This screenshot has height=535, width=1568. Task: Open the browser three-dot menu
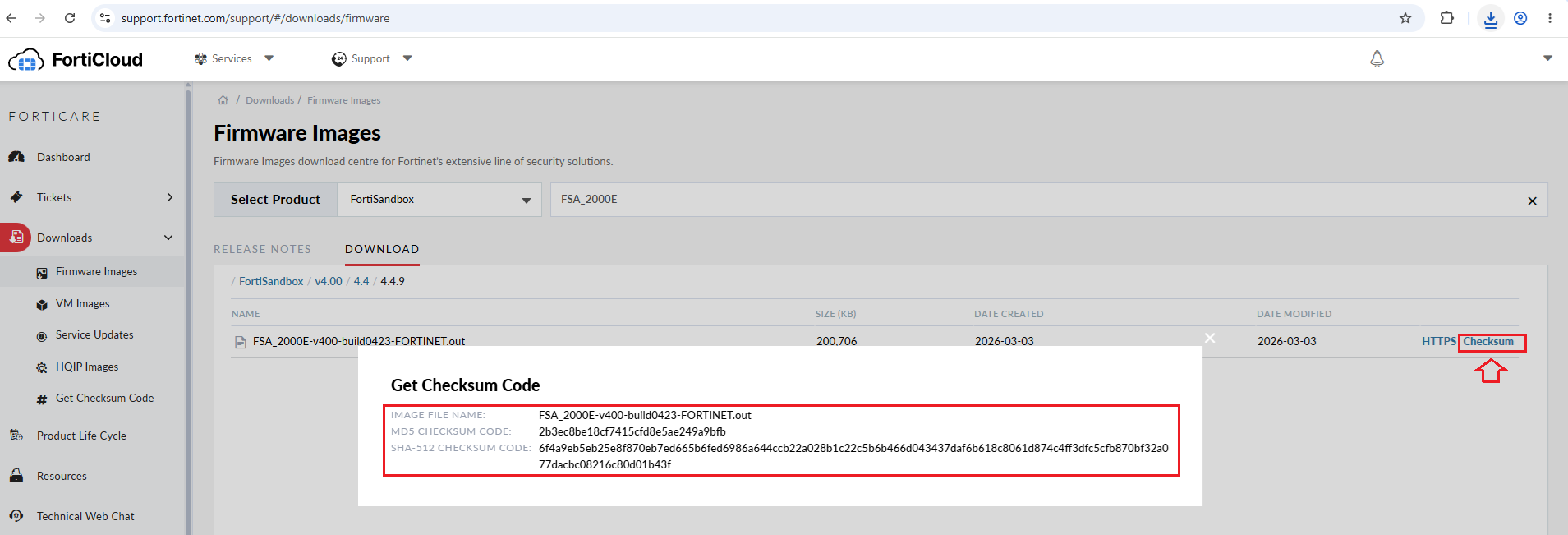(1550, 18)
